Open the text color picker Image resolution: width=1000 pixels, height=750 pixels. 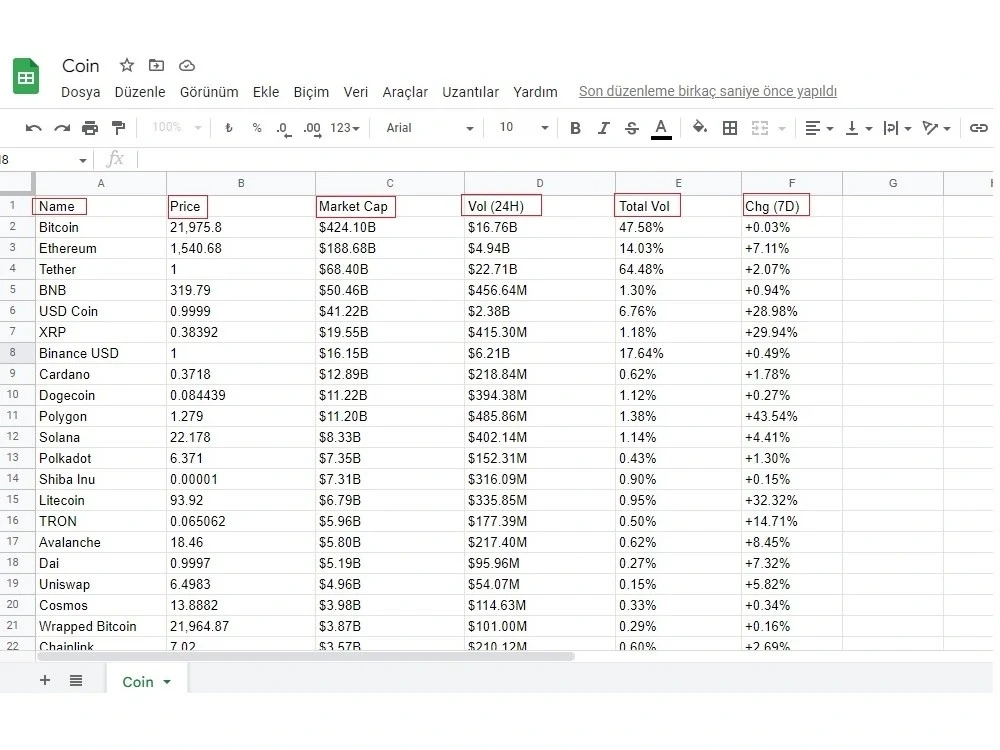point(661,129)
